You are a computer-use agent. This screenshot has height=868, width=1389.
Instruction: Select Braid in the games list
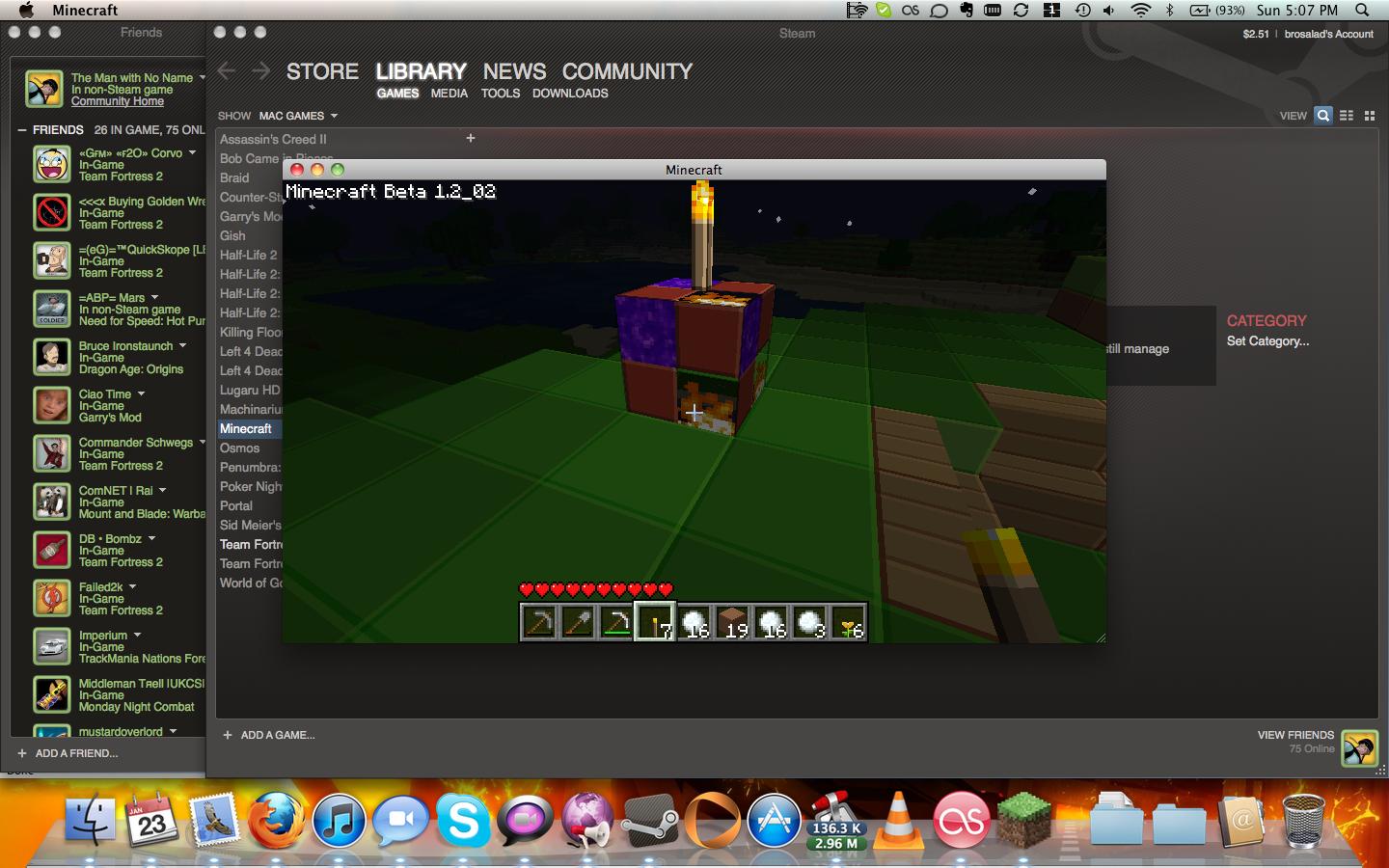click(x=234, y=177)
